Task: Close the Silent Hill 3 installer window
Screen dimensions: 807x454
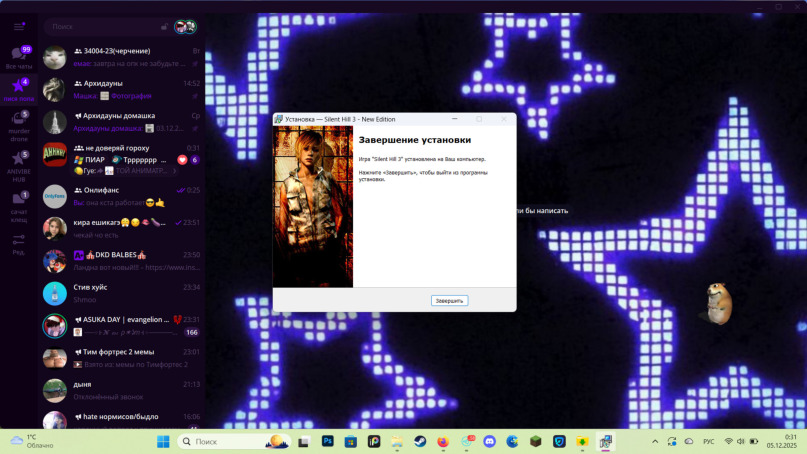Action: (x=504, y=119)
